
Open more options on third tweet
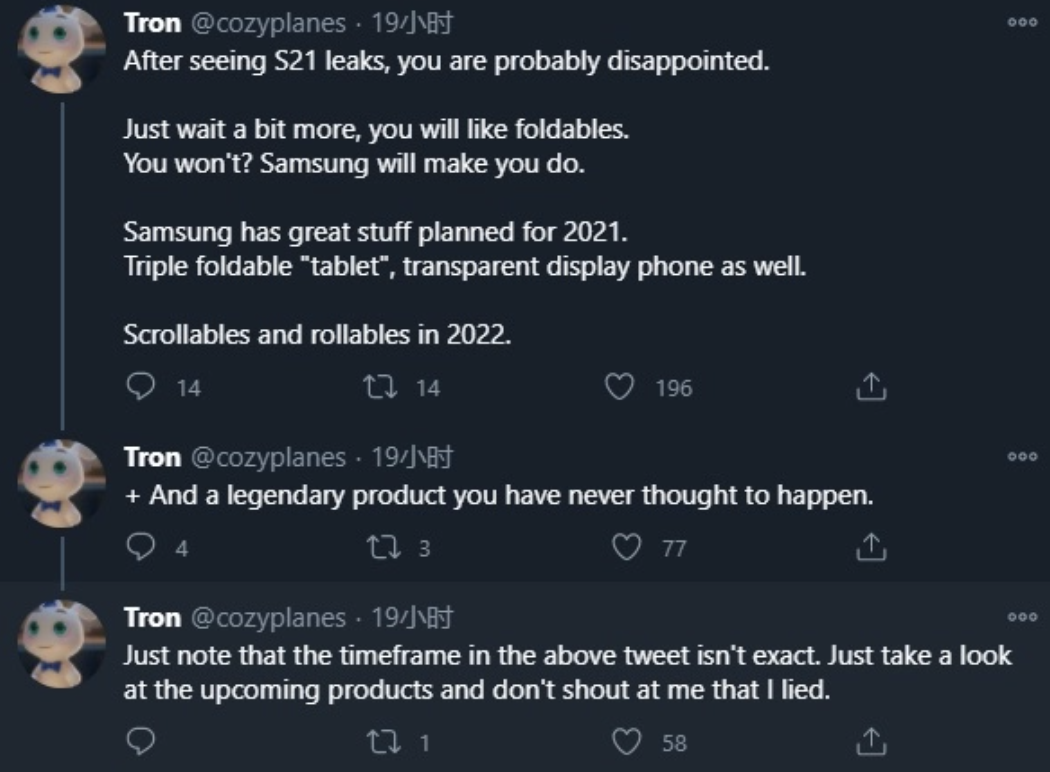1022,617
